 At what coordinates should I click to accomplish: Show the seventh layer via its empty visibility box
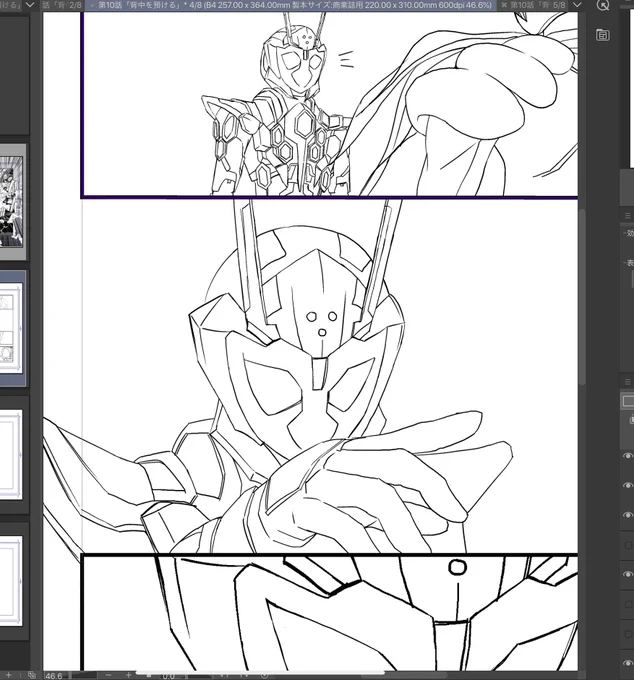point(627,634)
